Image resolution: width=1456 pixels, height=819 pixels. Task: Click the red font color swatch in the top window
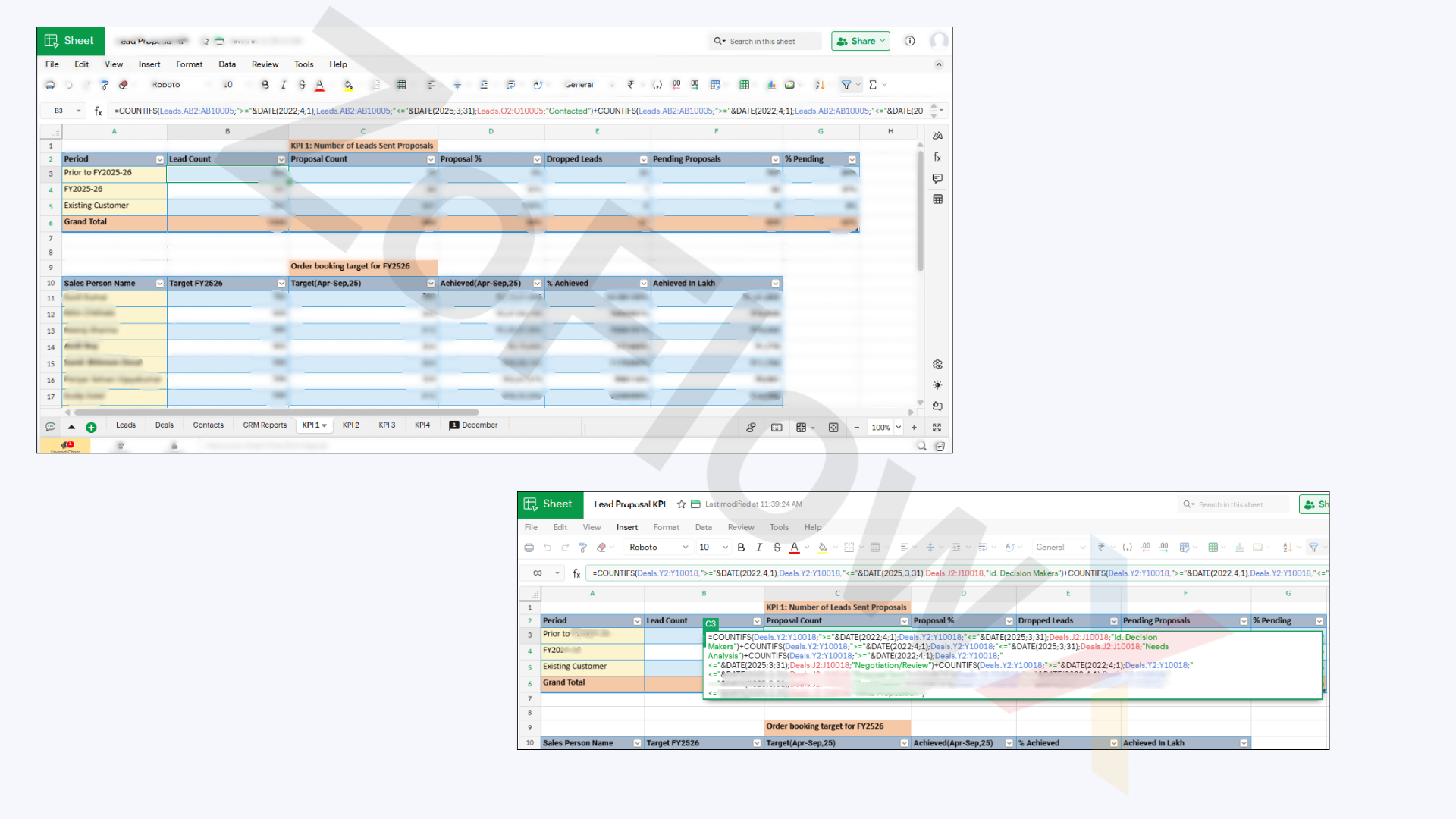(320, 85)
